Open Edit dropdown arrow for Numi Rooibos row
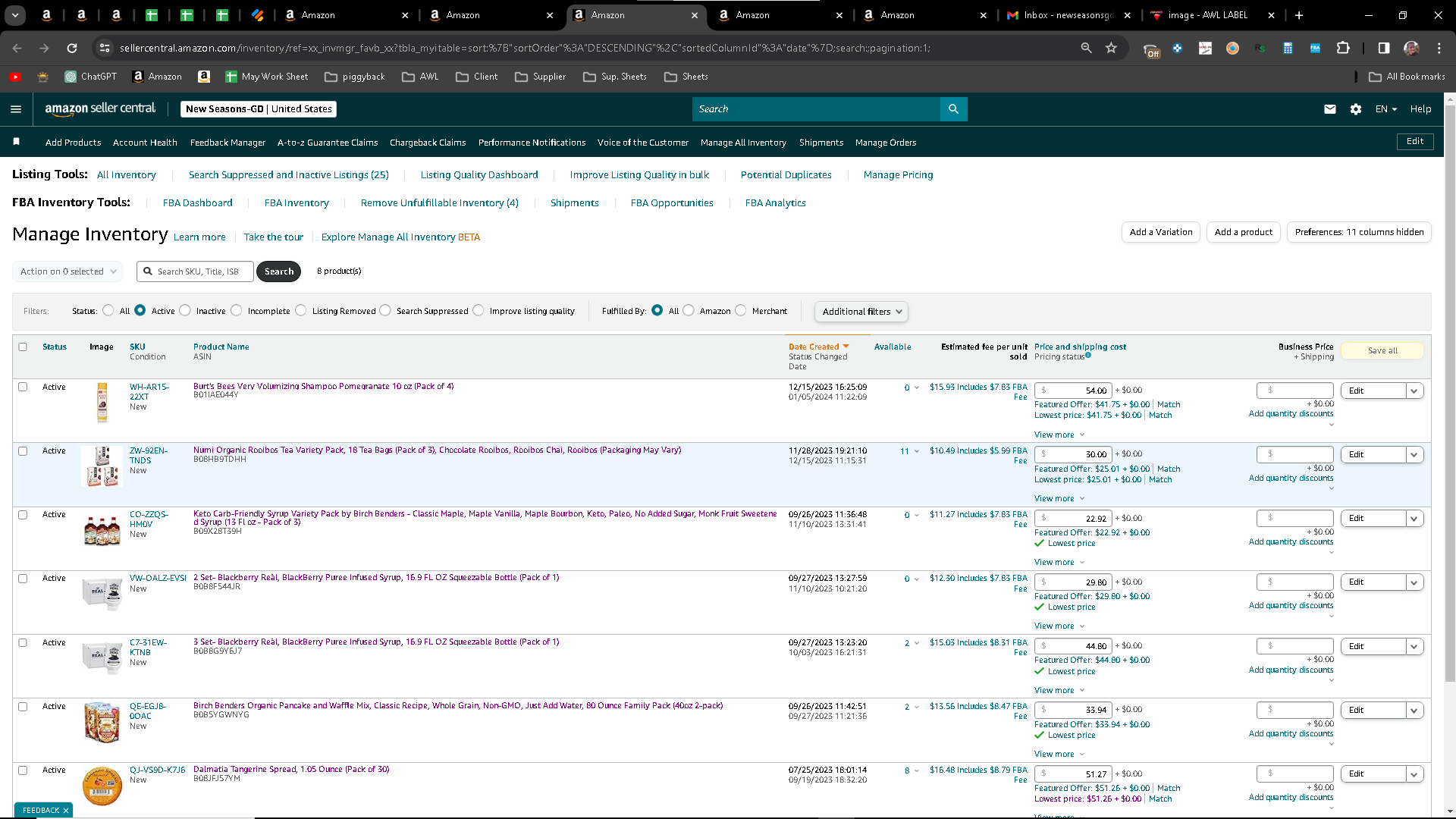The image size is (1456, 819). pyautogui.click(x=1414, y=455)
